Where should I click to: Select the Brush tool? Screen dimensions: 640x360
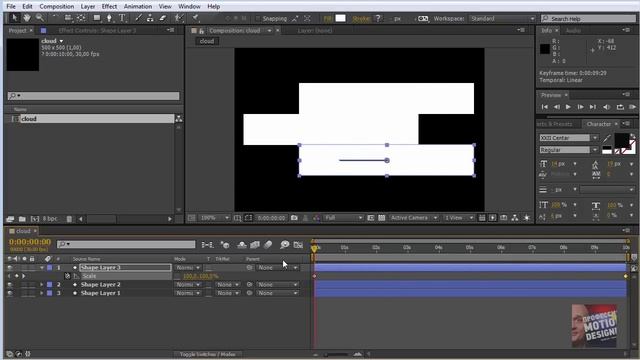[138, 18]
